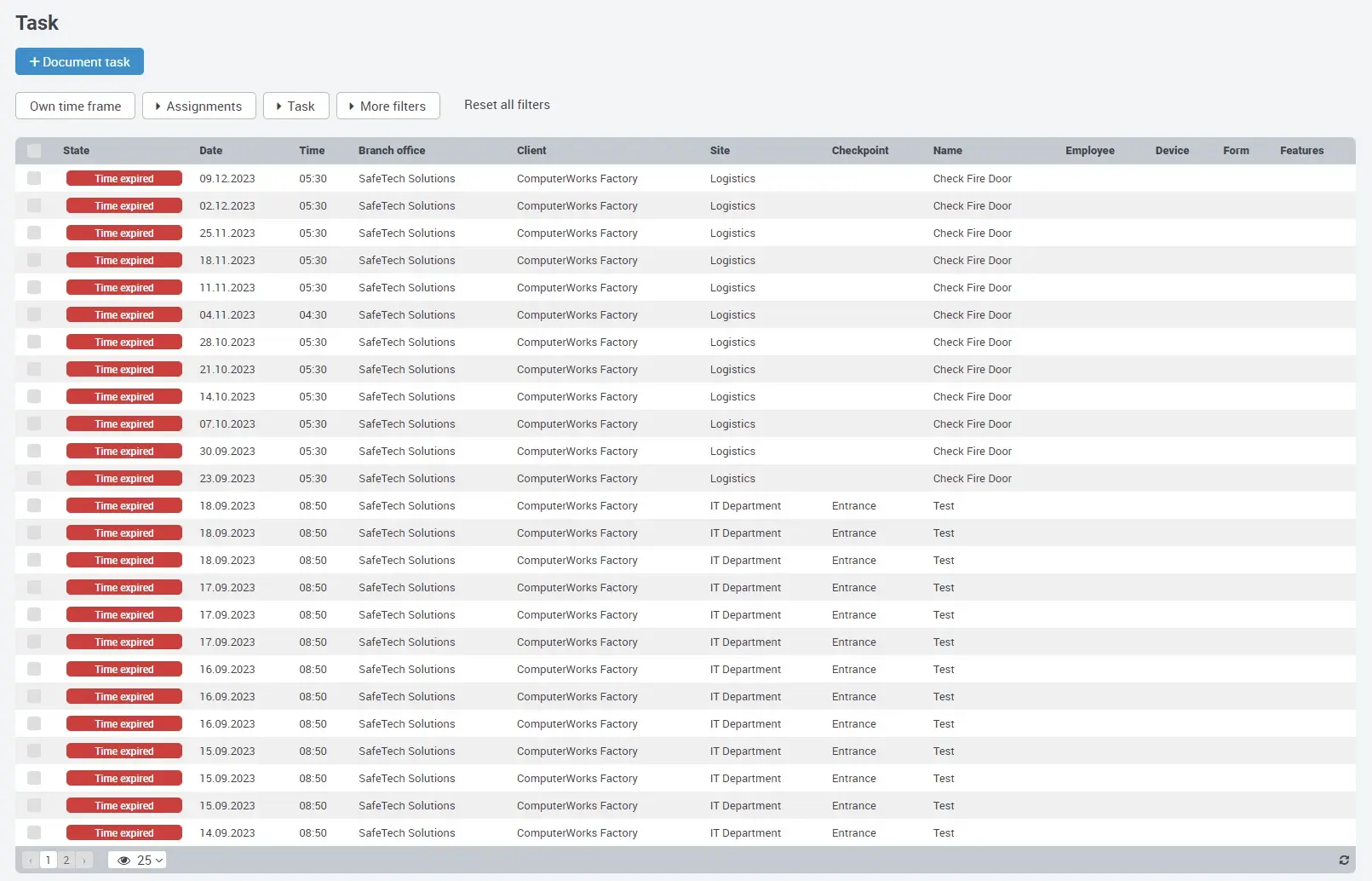This screenshot has height=881, width=1372.
Task: Expand the Task filter
Action: pyautogui.click(x=296, y=107)
